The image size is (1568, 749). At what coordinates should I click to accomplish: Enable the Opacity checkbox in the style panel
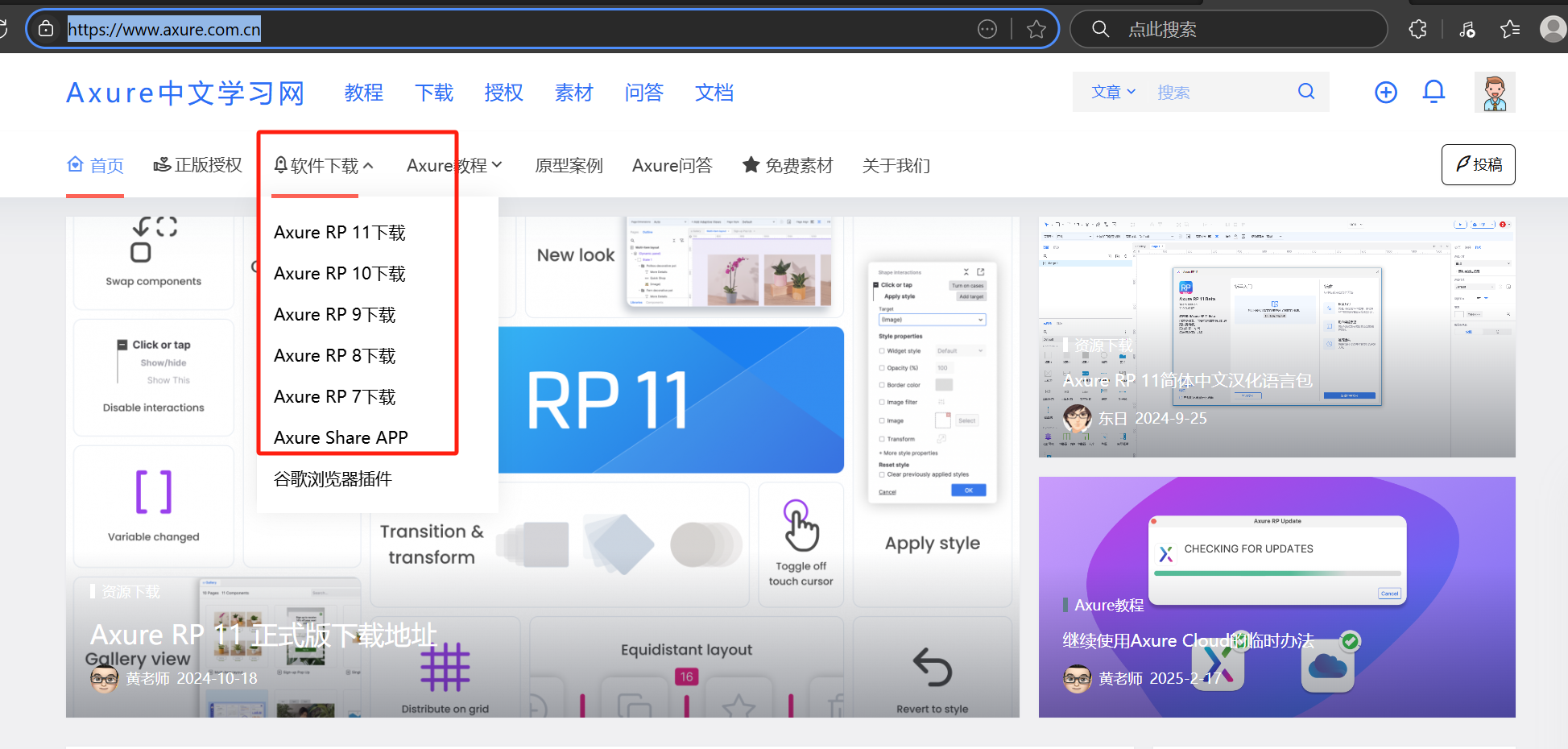click(x=880, y=366)
